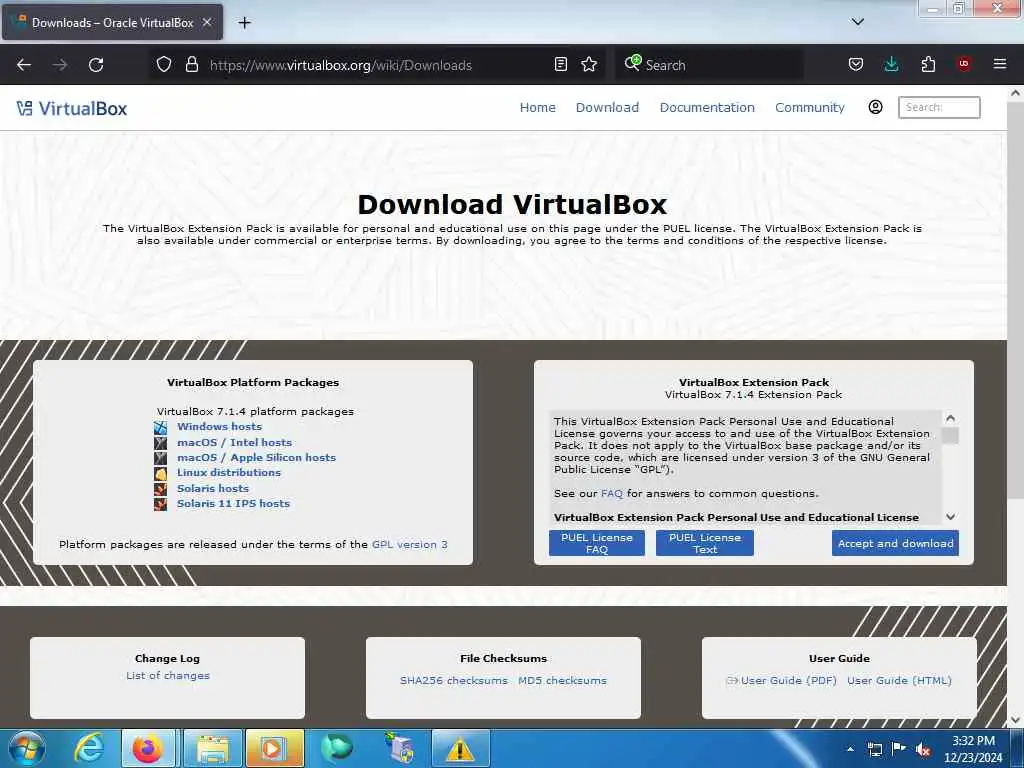Toggle reader view icon in address bar
This screenshot has width=1024, height=768.
coord(560,64)
